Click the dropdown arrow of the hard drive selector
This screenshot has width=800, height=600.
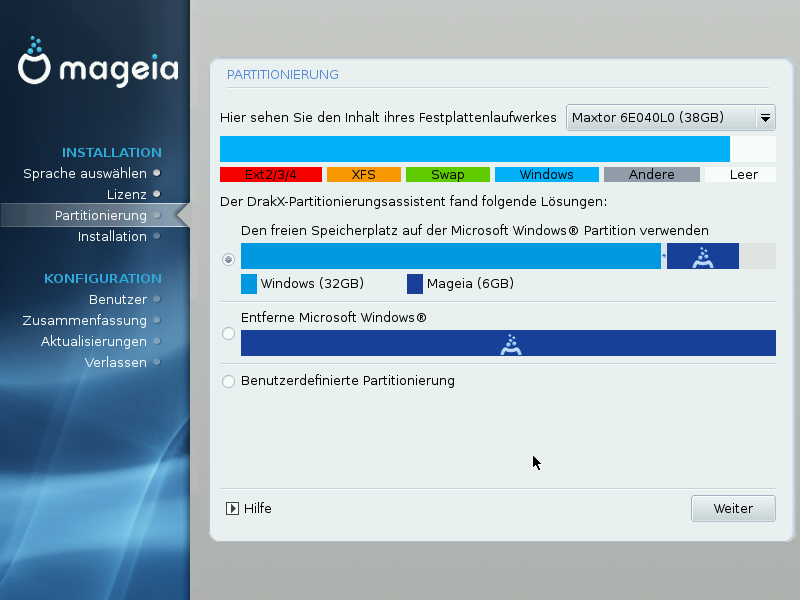coord(765,118)
